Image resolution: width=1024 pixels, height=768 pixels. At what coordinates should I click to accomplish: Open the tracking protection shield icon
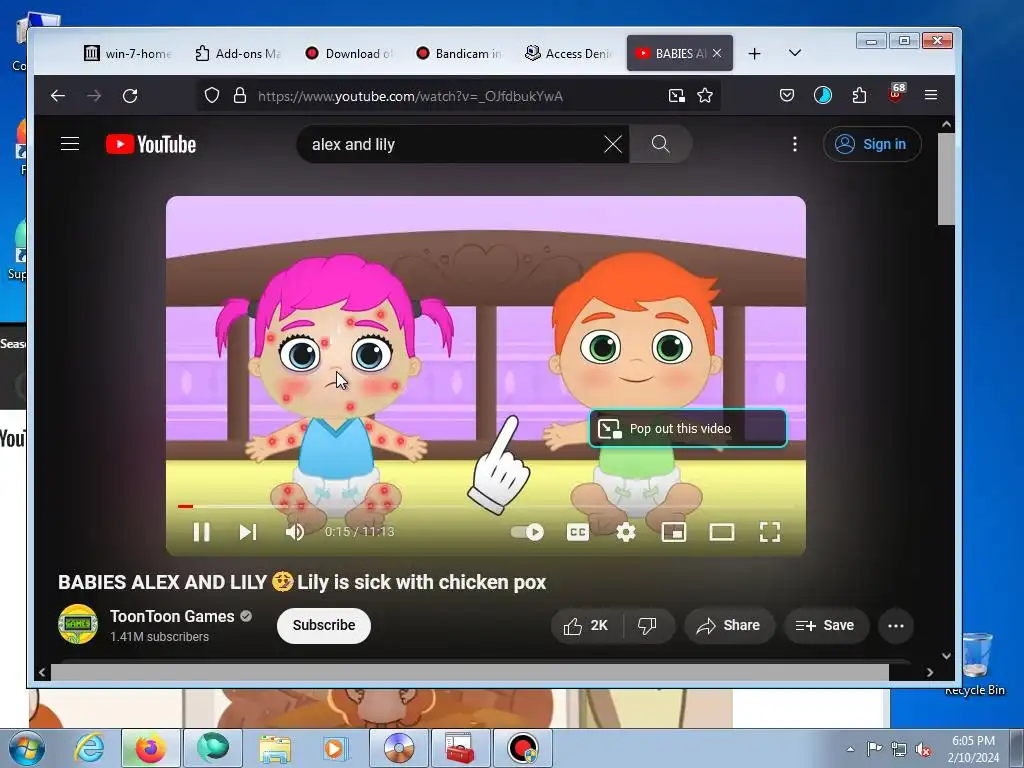click(212, 96)
